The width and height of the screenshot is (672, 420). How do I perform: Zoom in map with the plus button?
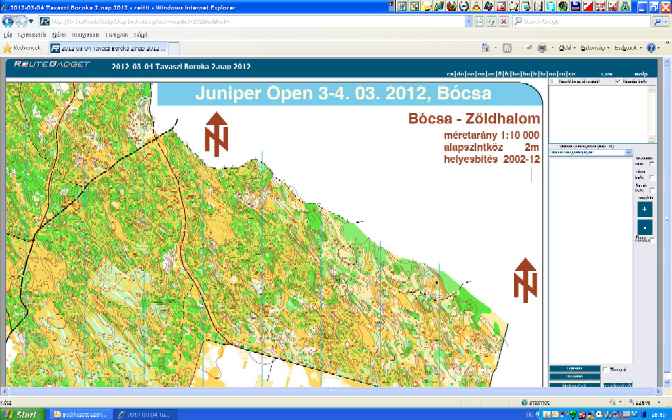645,209
